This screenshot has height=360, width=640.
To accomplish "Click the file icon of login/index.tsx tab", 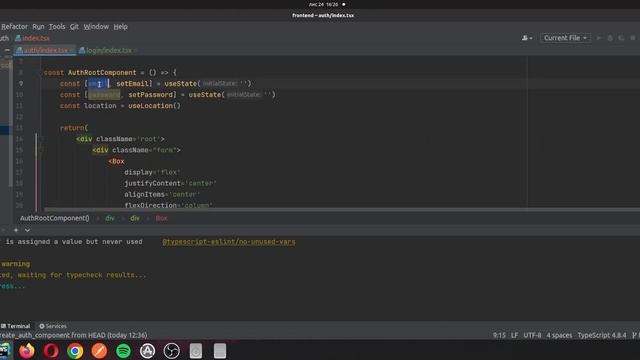I will pyautogui.click(x=82, y=50).
